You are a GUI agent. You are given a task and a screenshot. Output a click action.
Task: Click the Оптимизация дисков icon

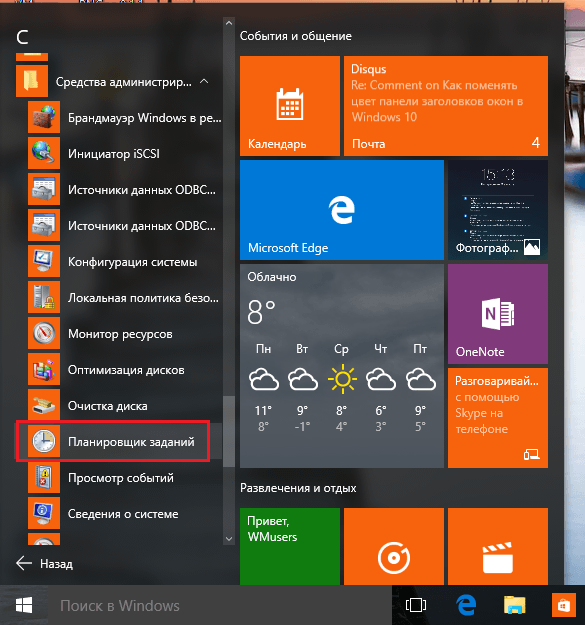44,369
